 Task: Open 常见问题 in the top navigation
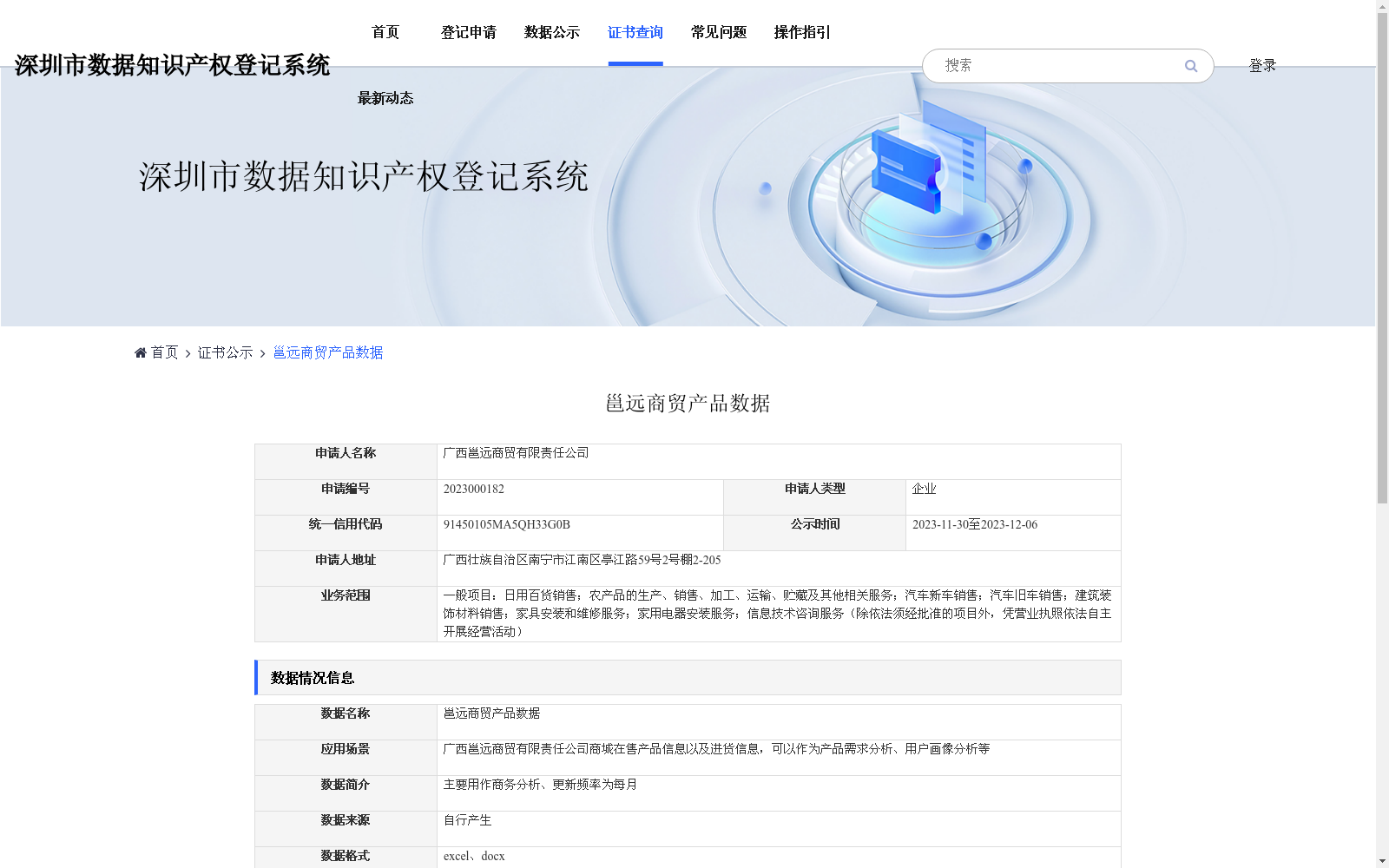719,32
